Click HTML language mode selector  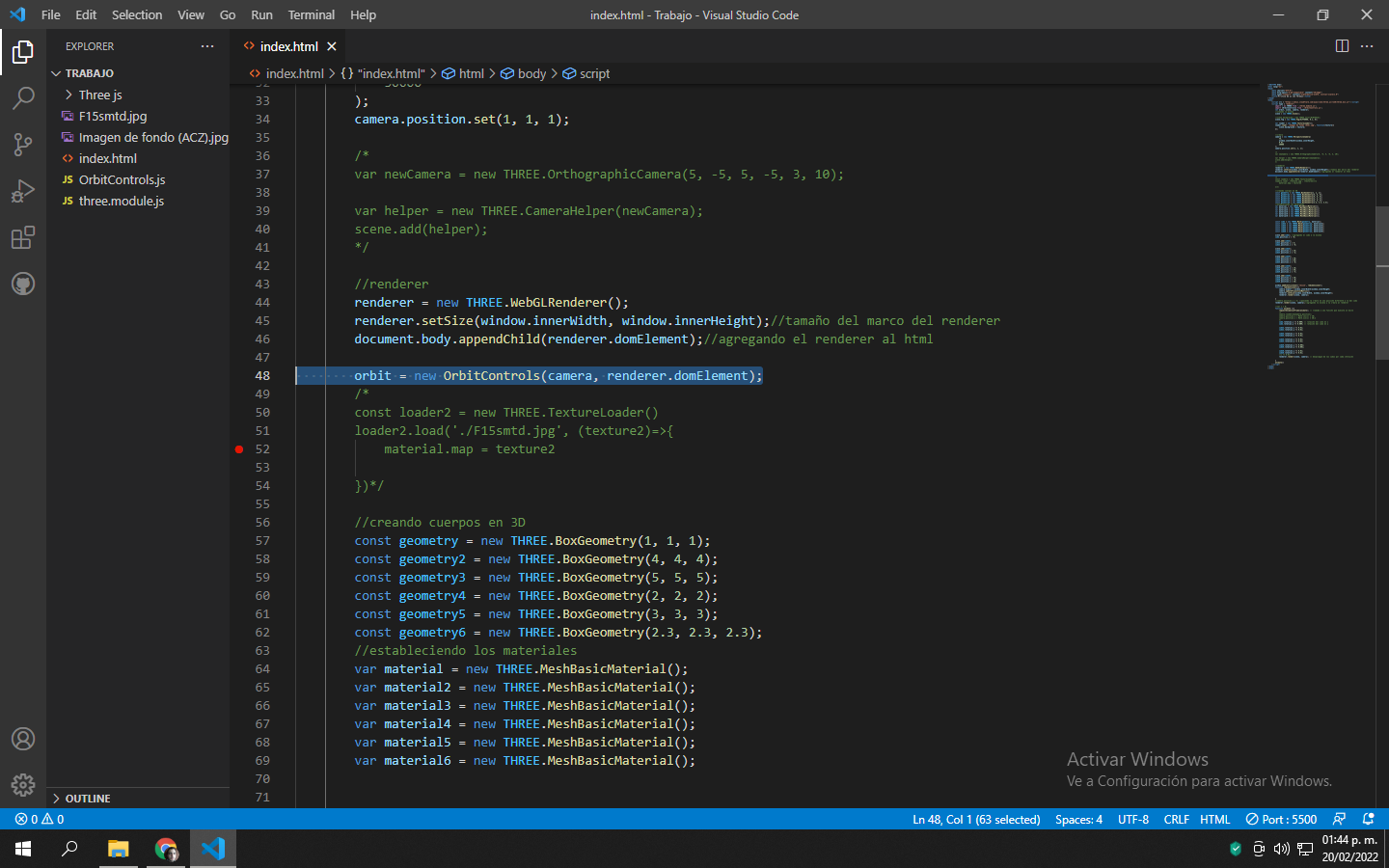(1215, 819)
